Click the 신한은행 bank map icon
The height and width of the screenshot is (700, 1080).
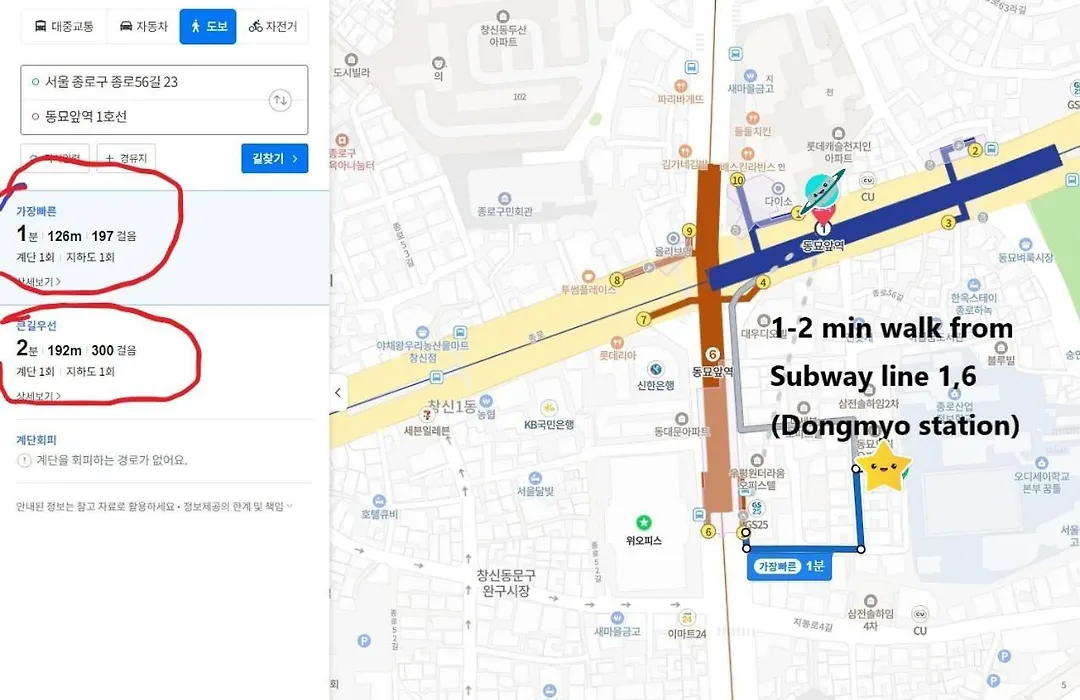pos(656,369)
